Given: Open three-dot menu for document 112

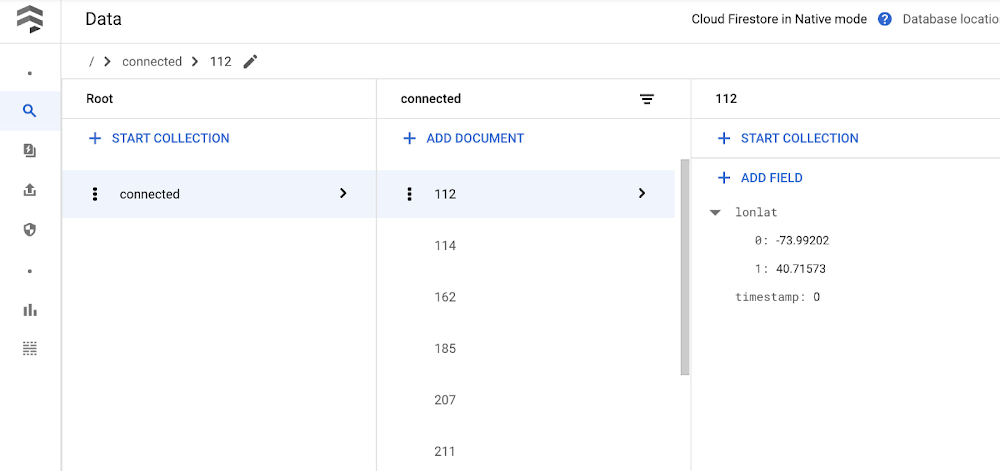Looking at the screenshot, I should (409, 194).
